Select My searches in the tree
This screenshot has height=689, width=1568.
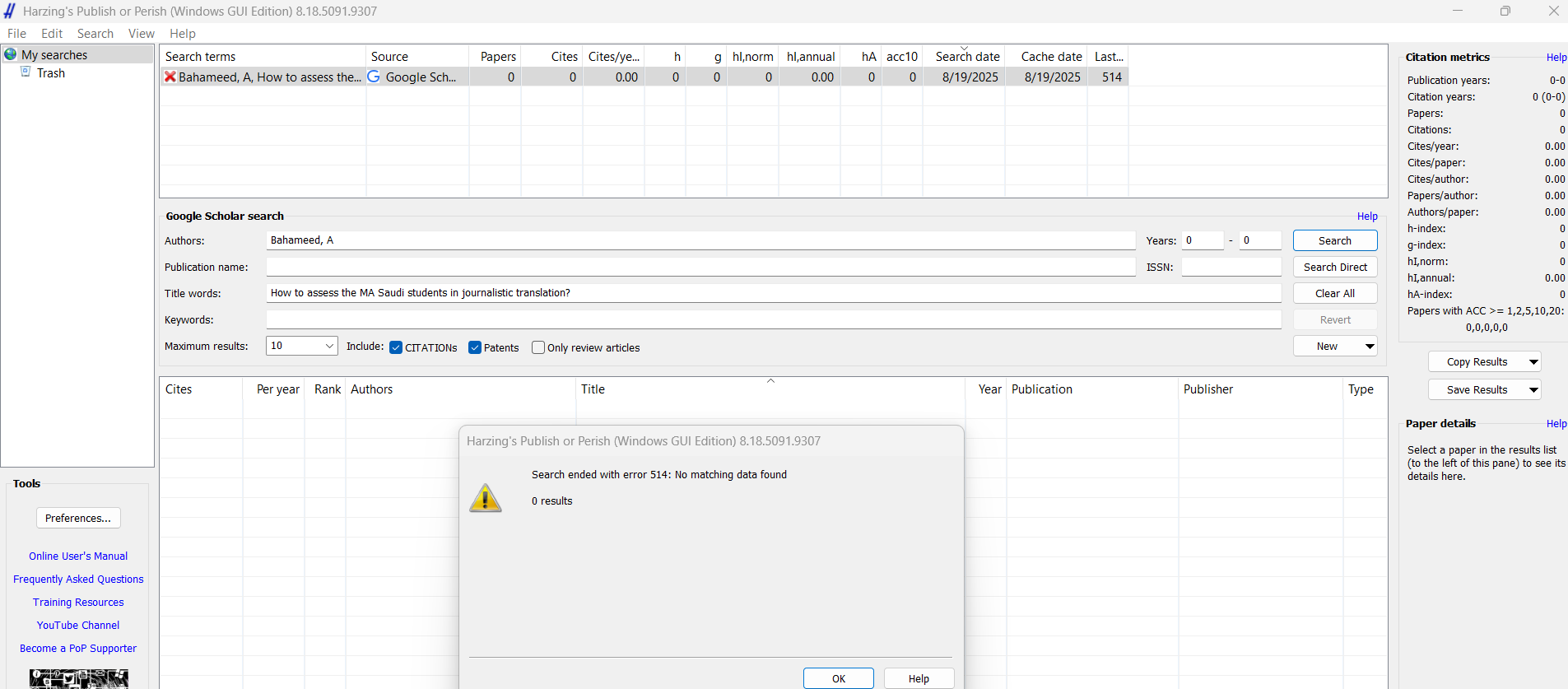(x=54, y=55)
